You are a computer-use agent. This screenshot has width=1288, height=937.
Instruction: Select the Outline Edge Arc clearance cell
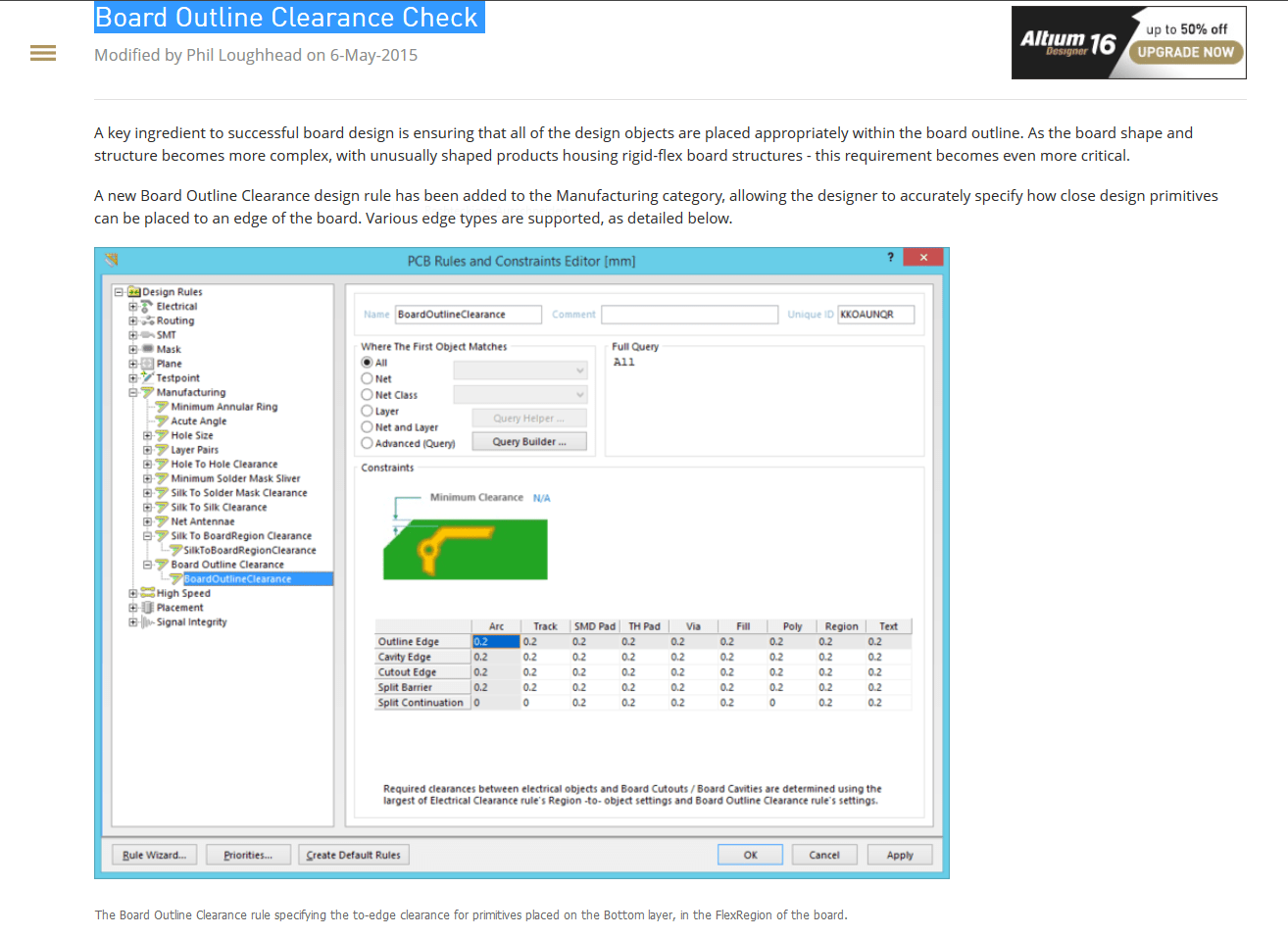click(x=496, y=641)
